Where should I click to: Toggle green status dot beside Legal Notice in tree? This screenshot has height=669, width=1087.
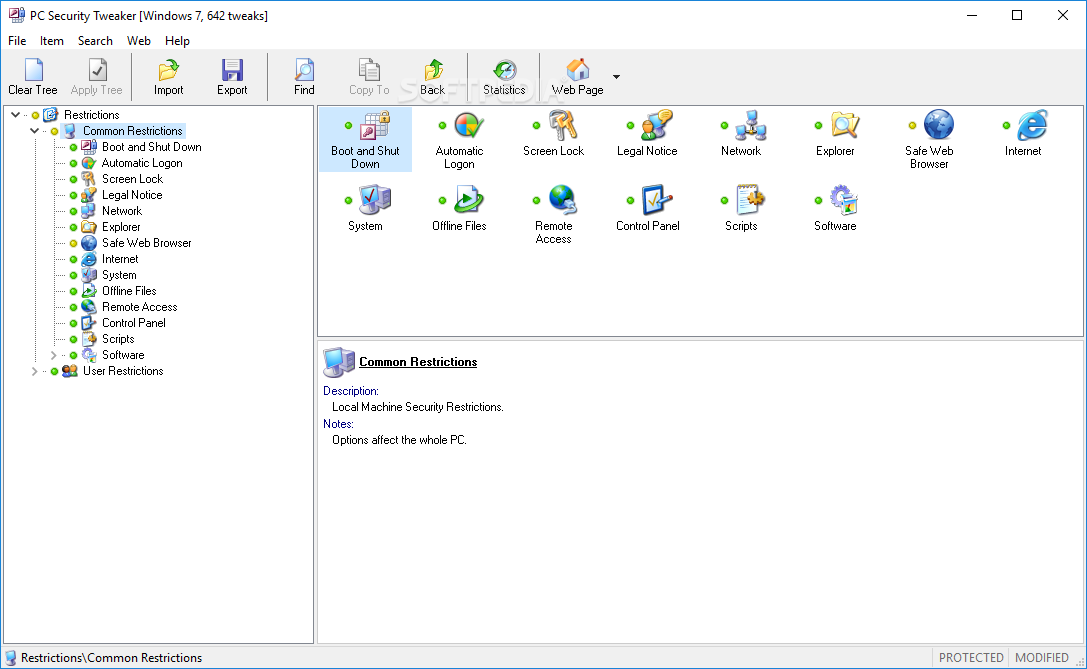pos(73,195)
